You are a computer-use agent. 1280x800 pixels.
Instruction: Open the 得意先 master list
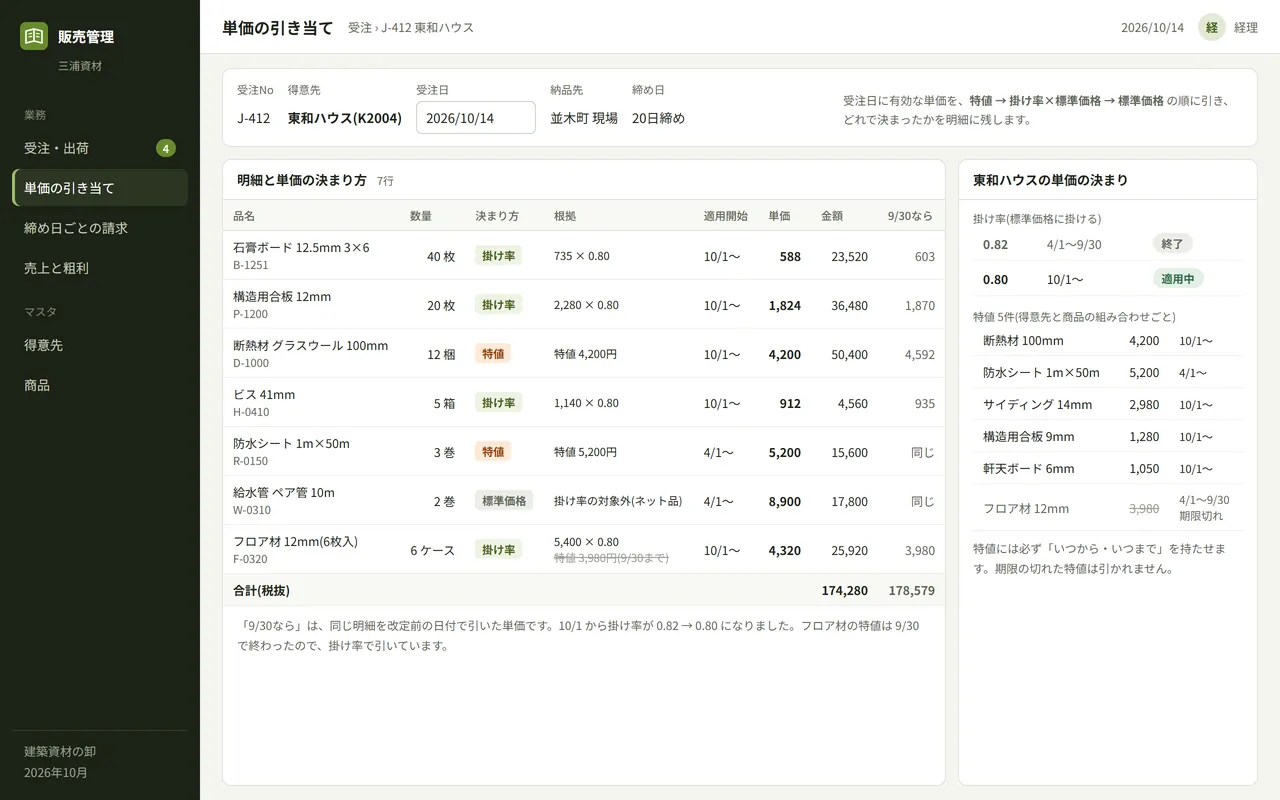(100, 345)
